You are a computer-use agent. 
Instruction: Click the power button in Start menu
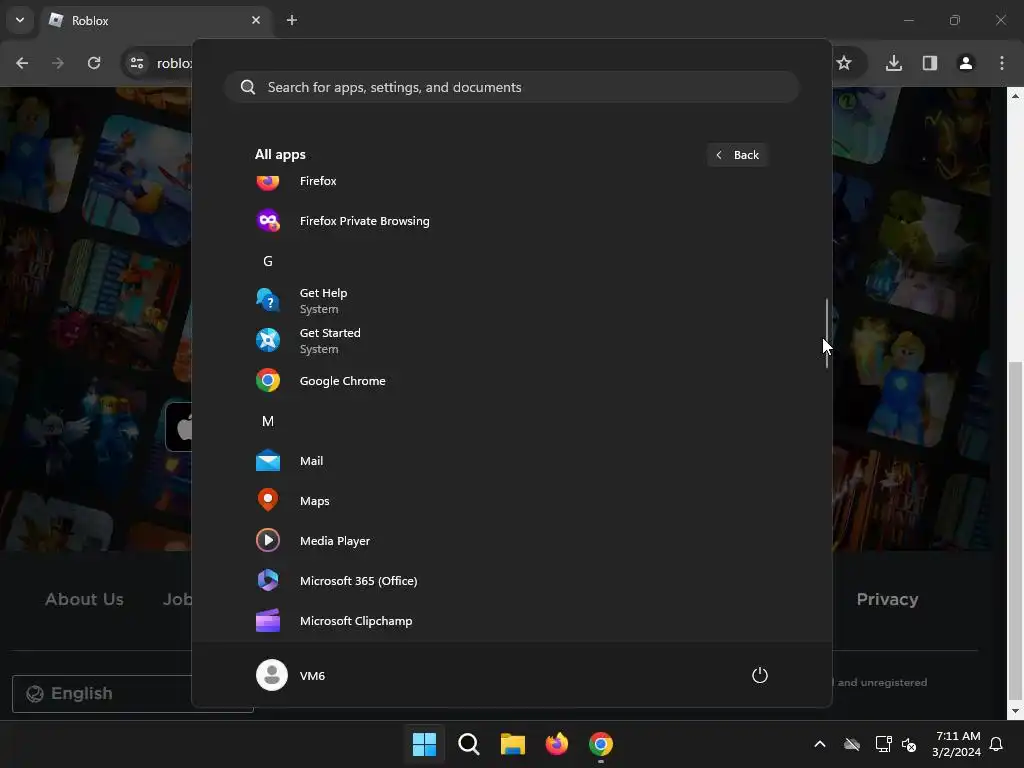[x=760, y=675]
